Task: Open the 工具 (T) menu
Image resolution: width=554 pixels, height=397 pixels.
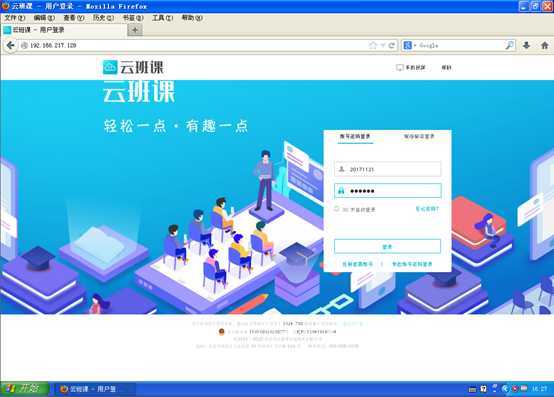Action: pyautogui.click(x=163, y=18)
